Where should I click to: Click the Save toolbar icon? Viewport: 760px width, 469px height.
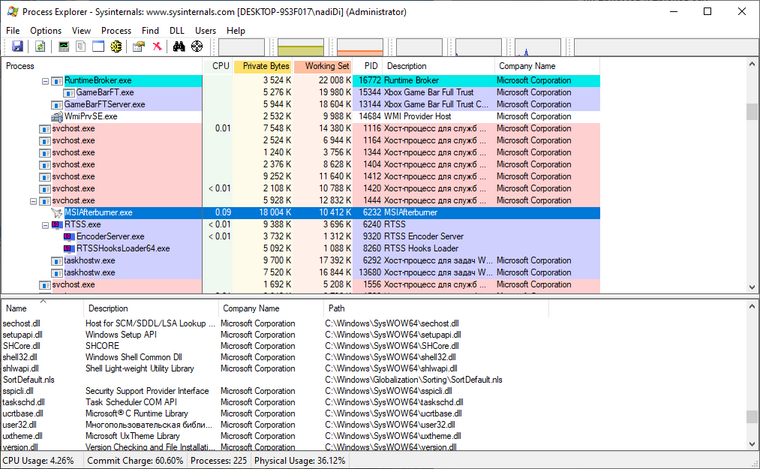[17, 47]
